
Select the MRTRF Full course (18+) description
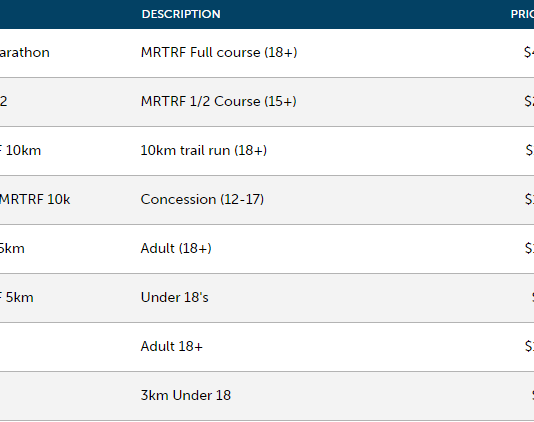[x=219, y=52]
